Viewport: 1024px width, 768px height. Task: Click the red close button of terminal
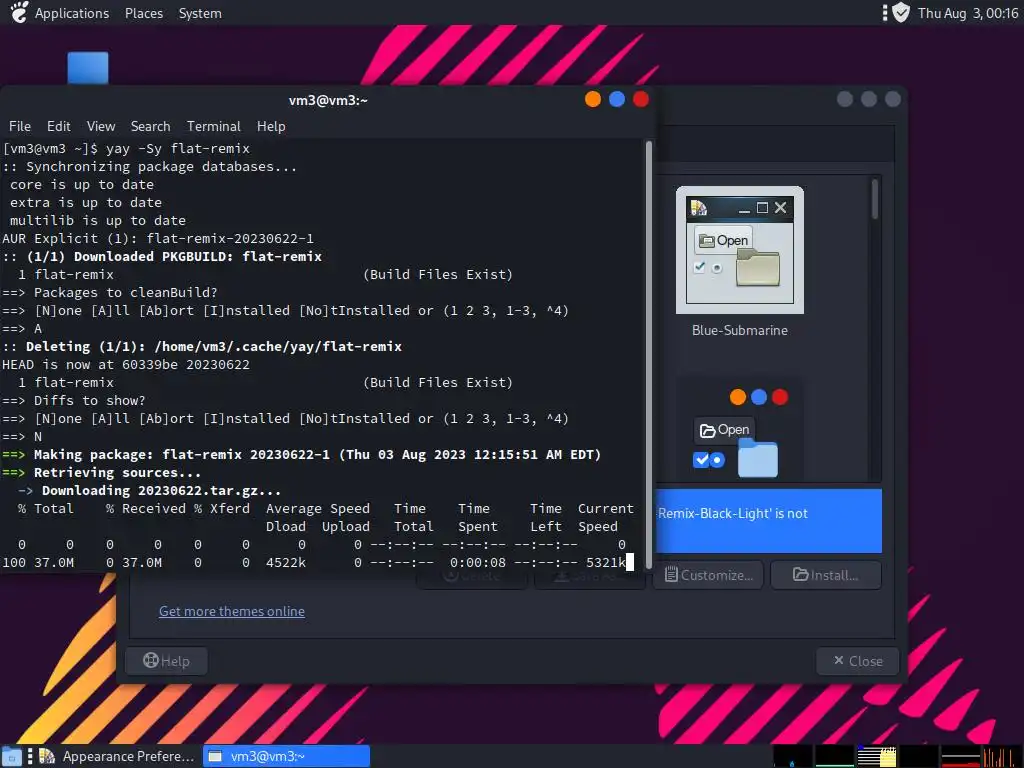point(641,99)
